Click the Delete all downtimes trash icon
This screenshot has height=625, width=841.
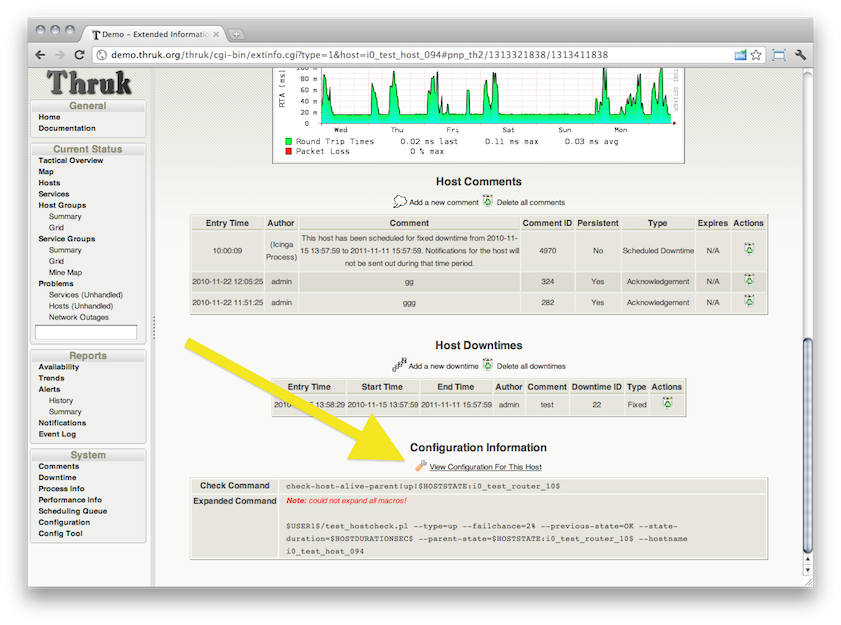[488, 365]
